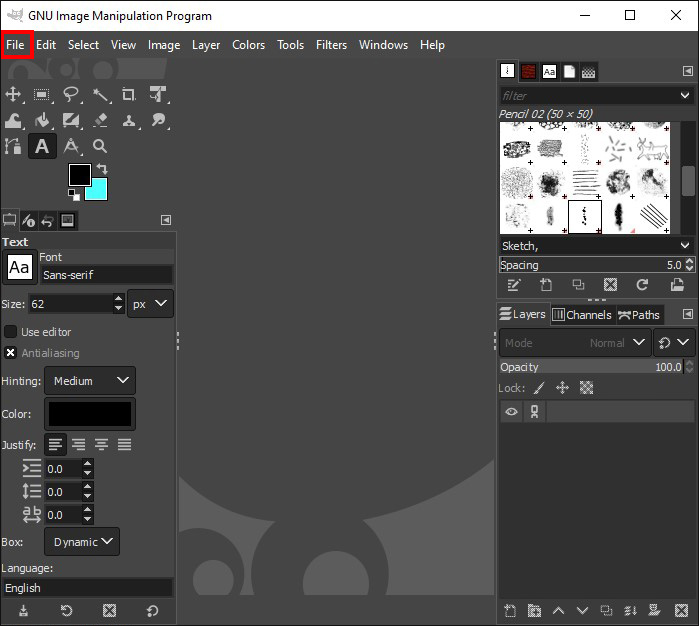This screenshot has width=699, height=626.
Task: Select the Move tool in the toolbox
Action: coord(13,95)
